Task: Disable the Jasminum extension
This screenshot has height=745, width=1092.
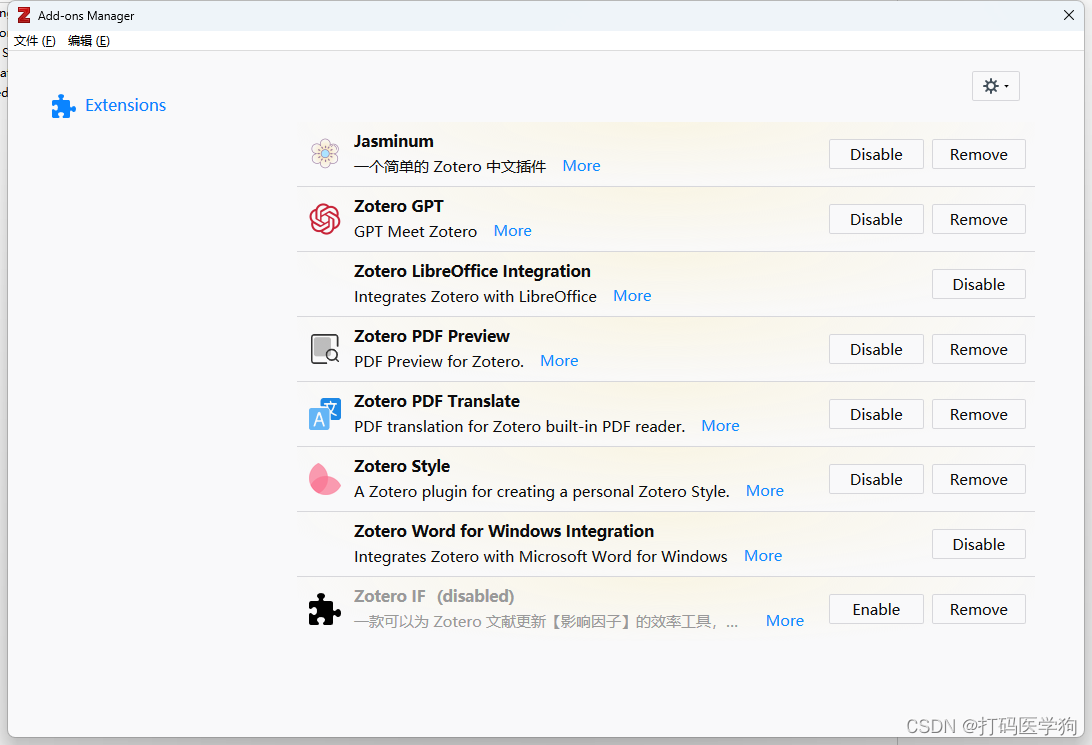Action: pos(876,154)
